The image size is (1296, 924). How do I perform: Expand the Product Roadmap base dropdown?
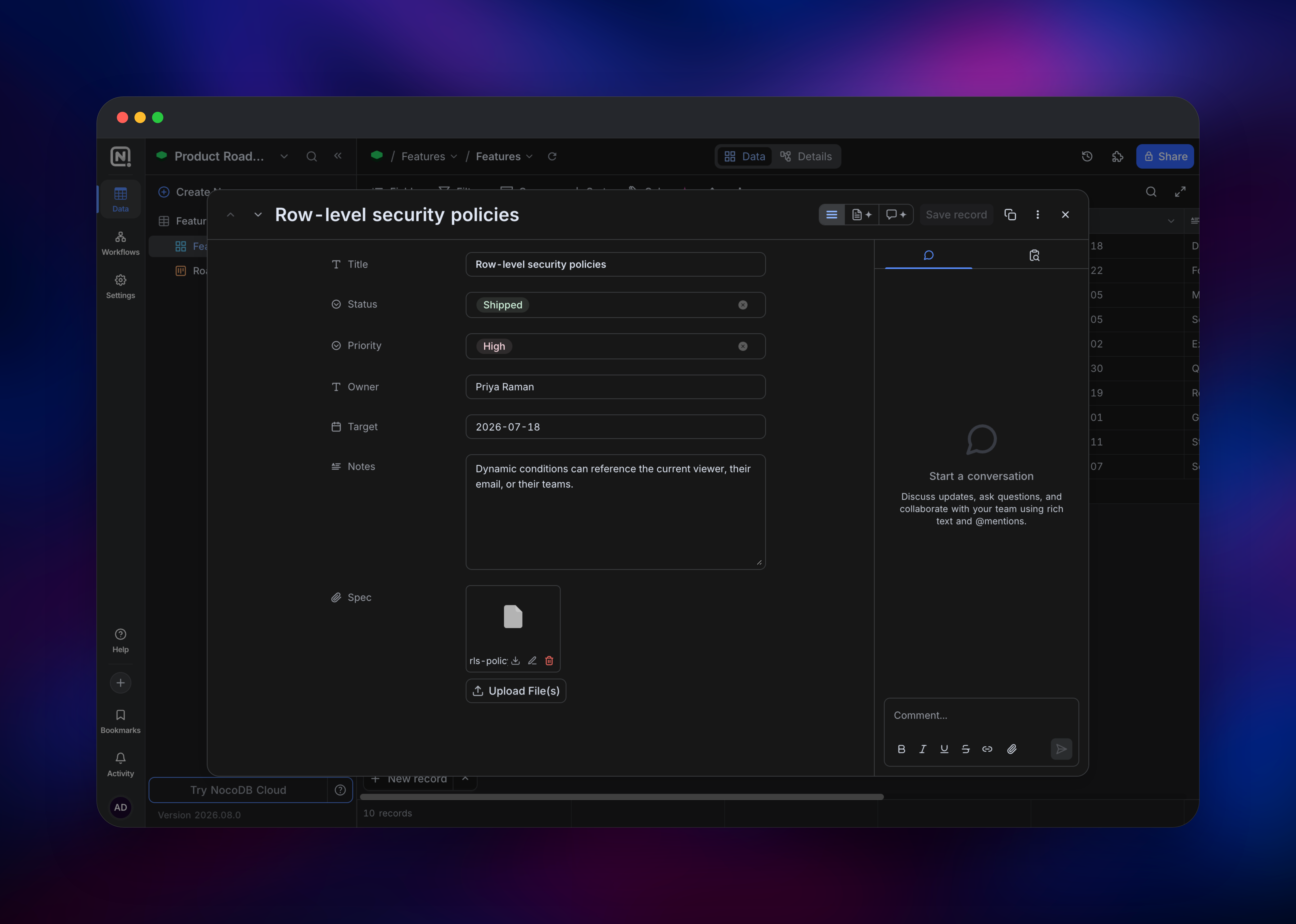tap(284, 156)
